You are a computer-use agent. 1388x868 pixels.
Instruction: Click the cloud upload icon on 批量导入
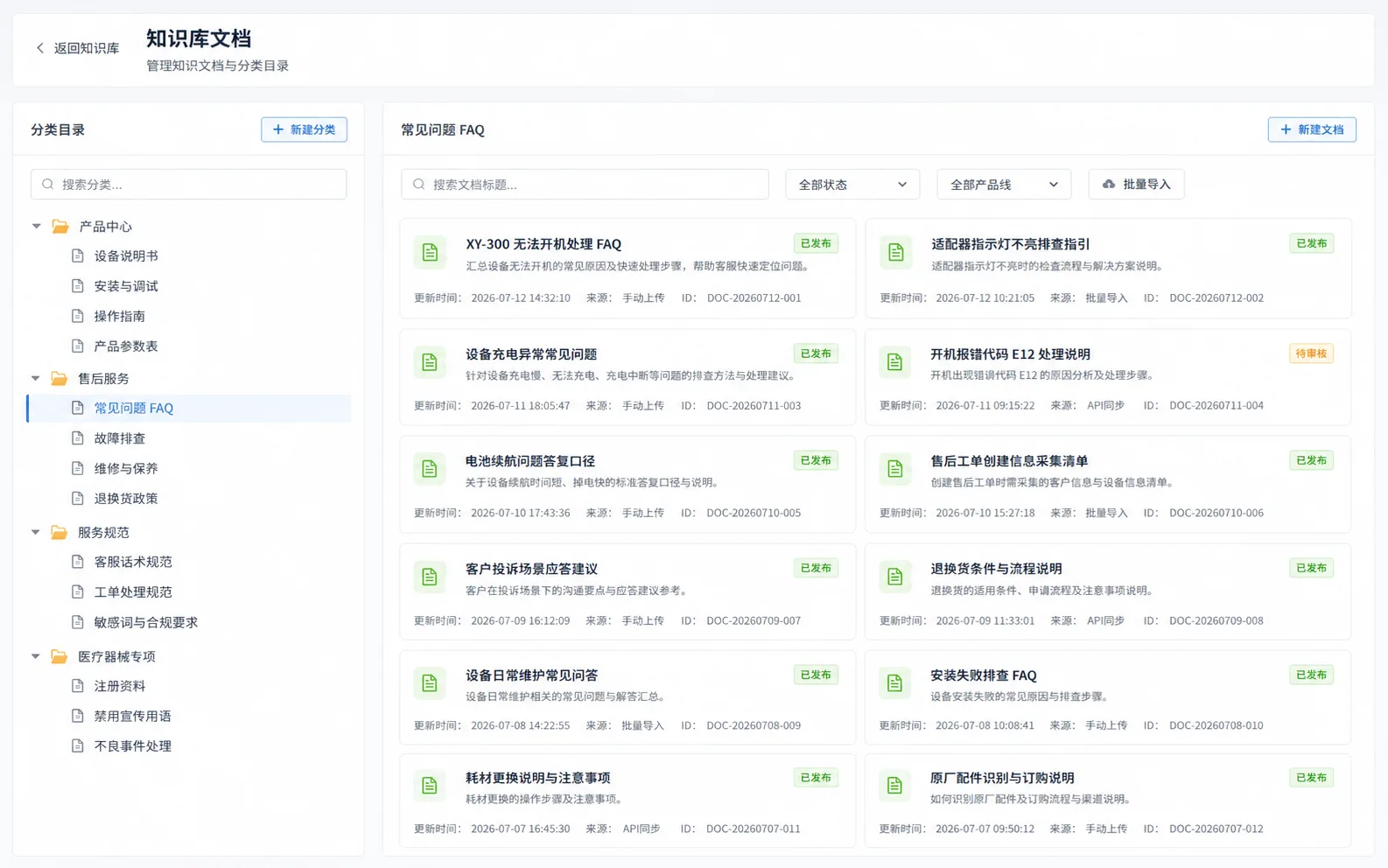[1109, 185]
